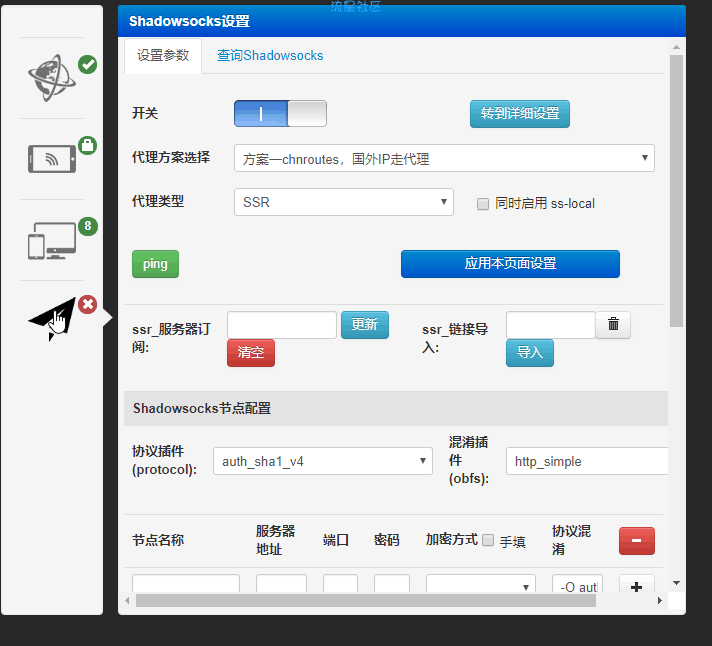This screenshot has height=646, width=712.
Task: Click the ssr_服务器订阅 input field
Action: click(282, 325)
